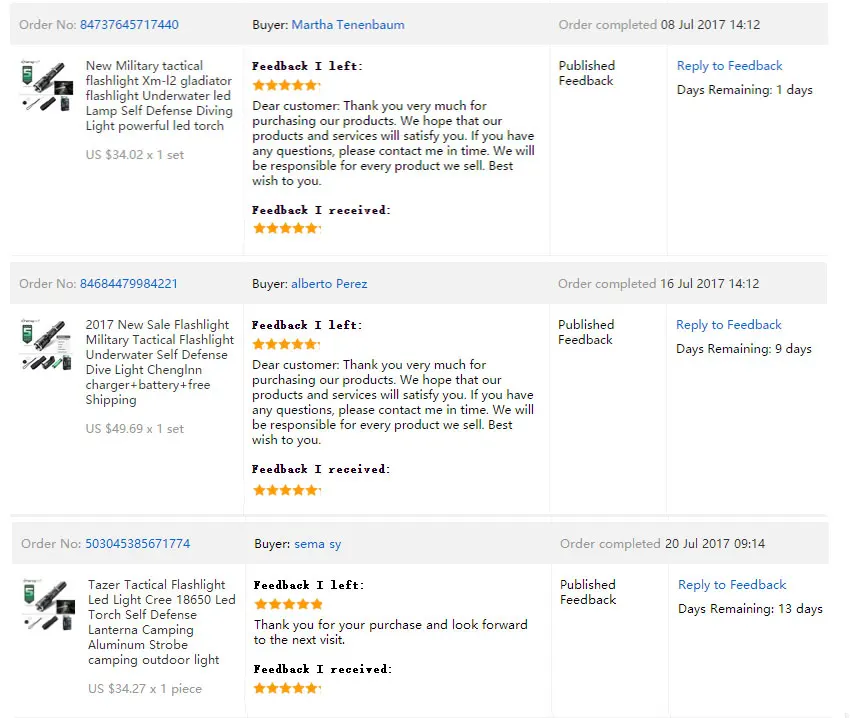View buyer sema sy's profile
This screenshot has width=850, height=718.
(318, 544)
